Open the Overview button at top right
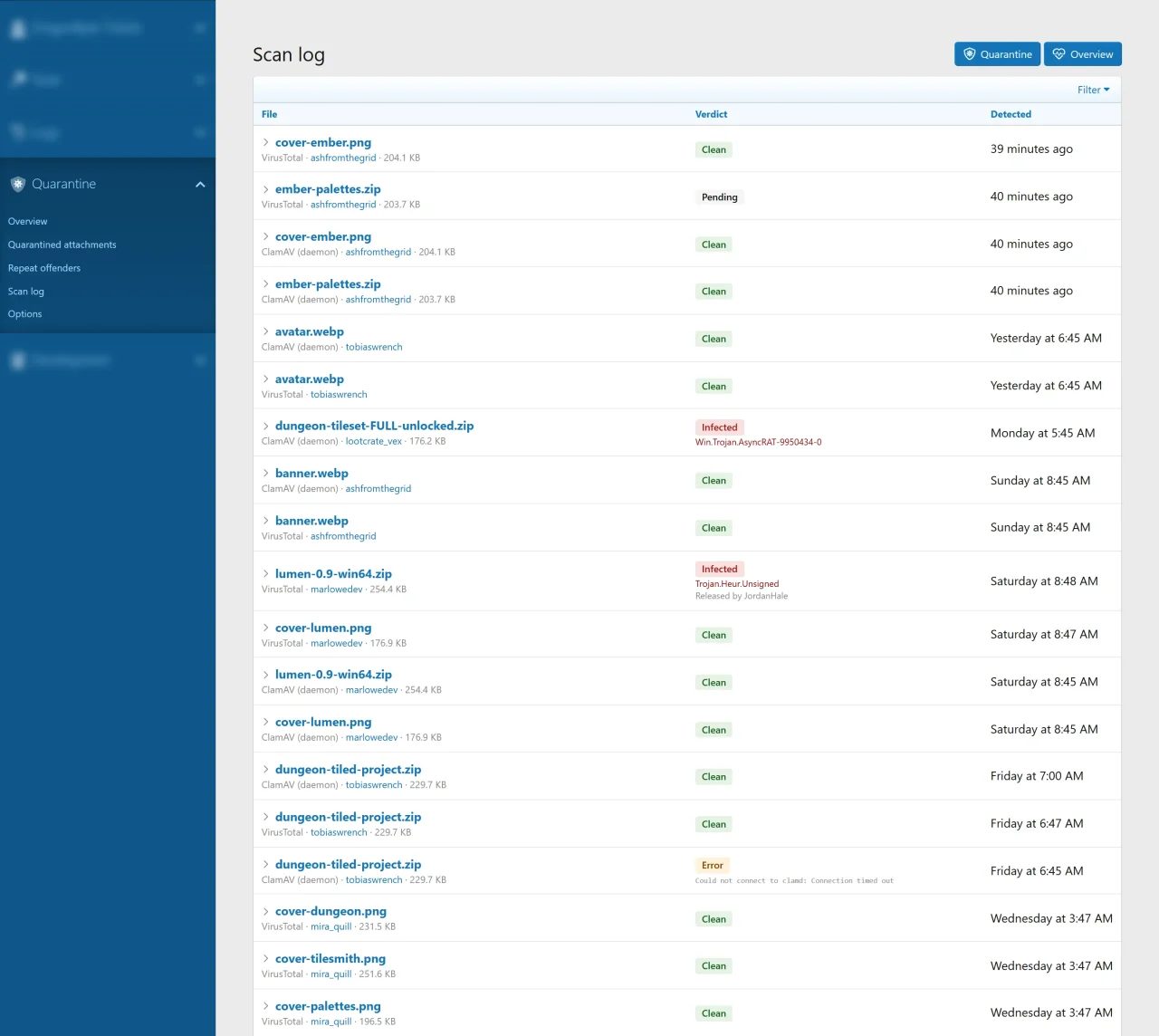1159x1036 pixels. click(x=1083, y=54)
